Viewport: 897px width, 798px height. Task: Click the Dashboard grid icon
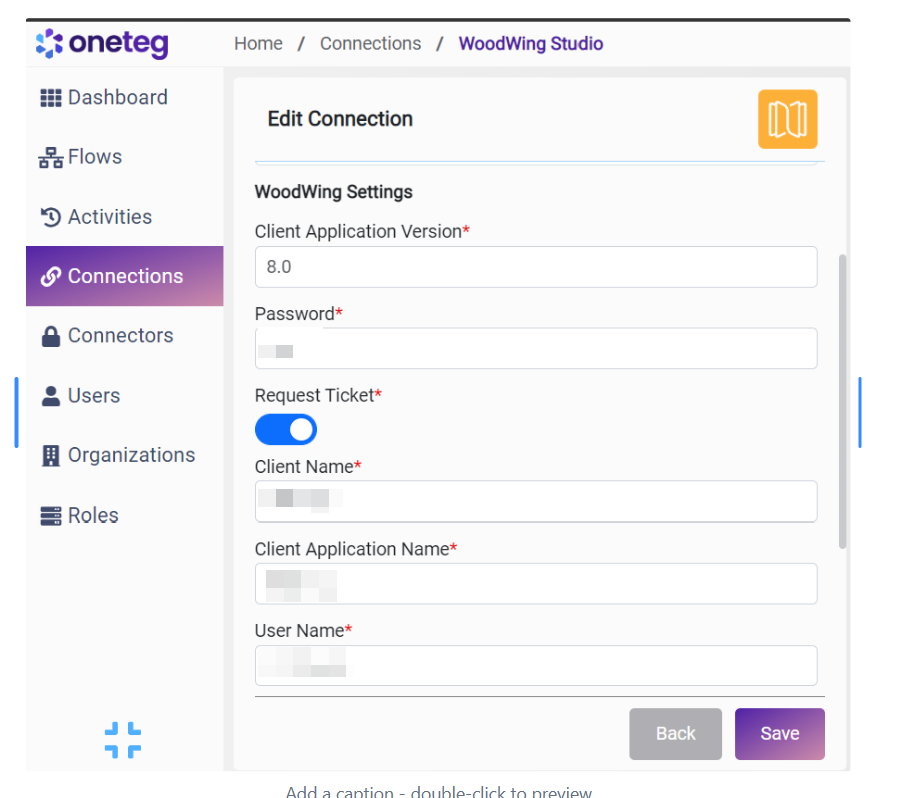(x=50, y=98)
